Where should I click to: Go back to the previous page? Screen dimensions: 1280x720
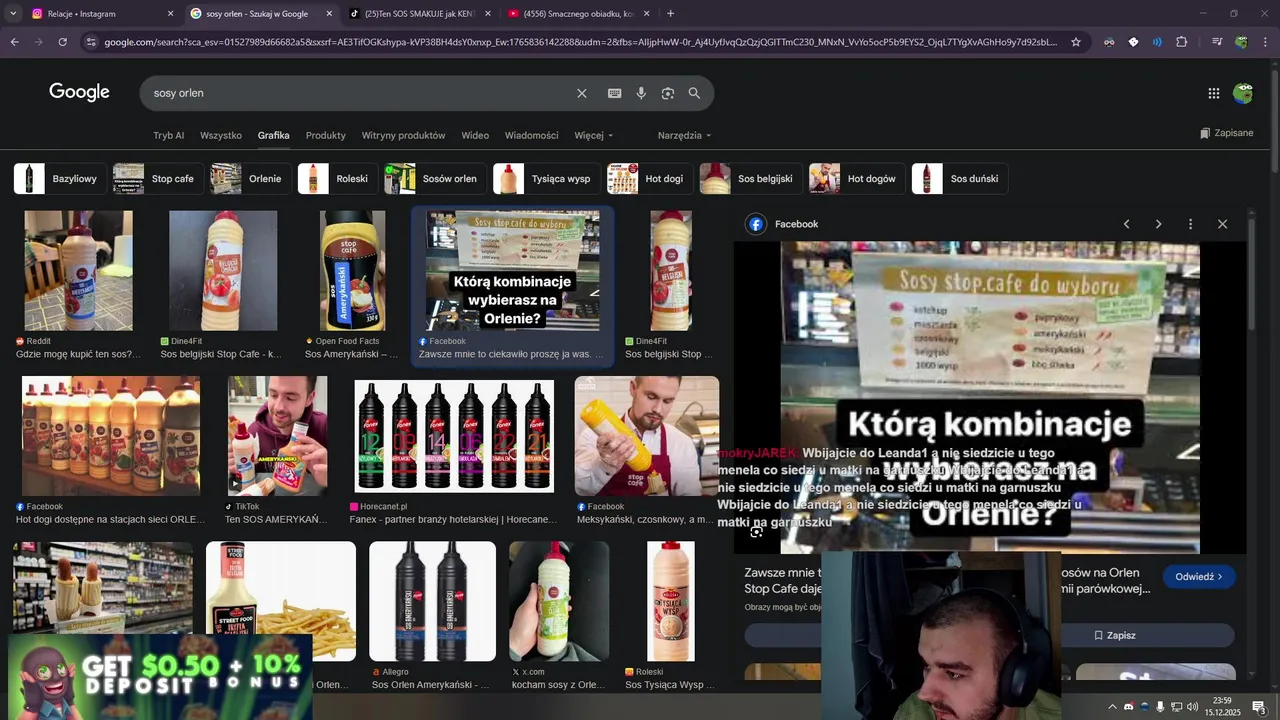(14, 42)
